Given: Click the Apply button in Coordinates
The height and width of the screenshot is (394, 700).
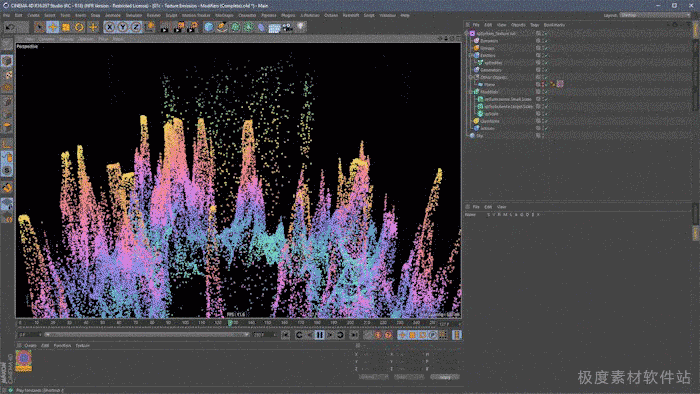Looking at the screenshot, I should coord(445,377).
